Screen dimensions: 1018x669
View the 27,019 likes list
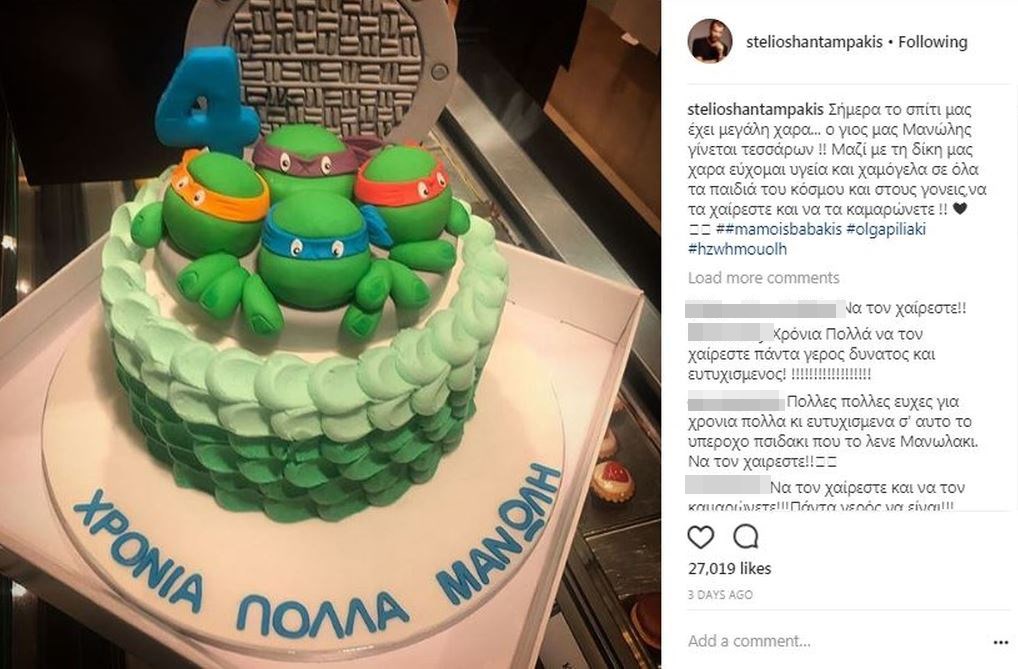coord(730,568)
